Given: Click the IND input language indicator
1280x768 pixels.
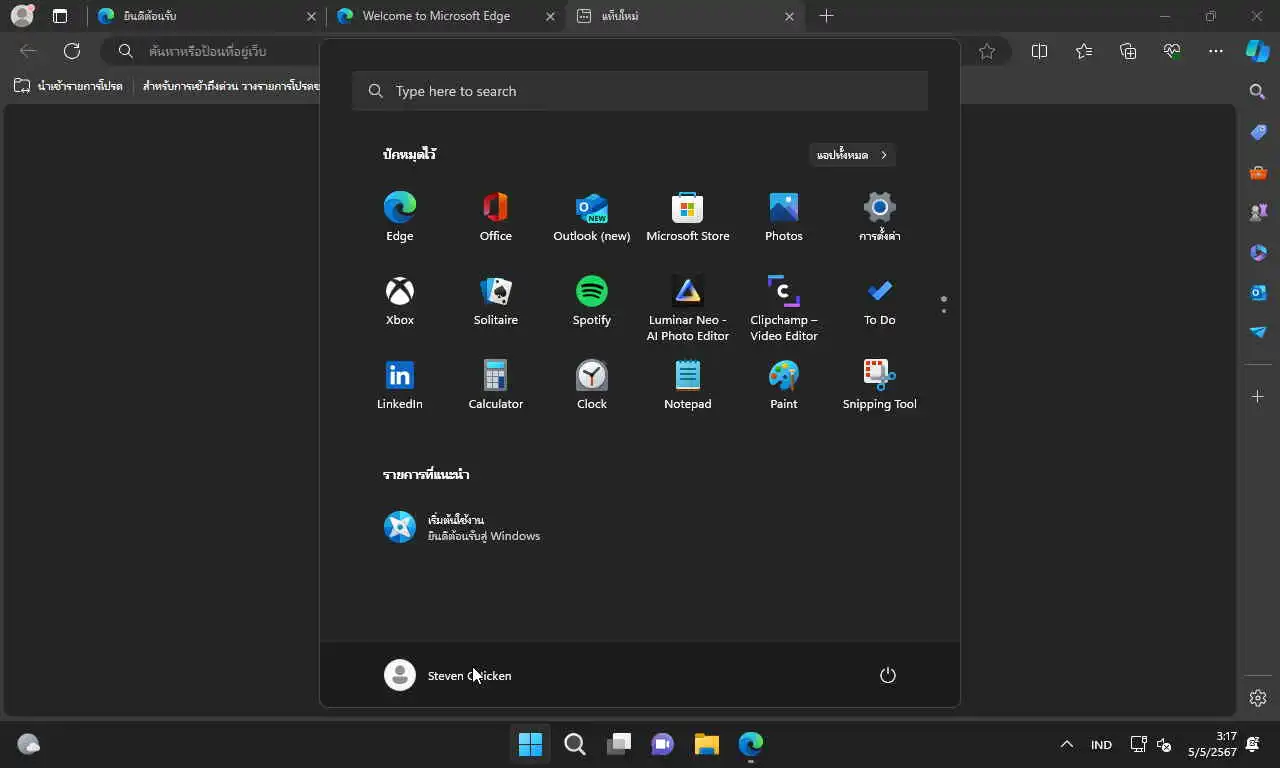Looking at the screenshot, I should (1101, 744).
